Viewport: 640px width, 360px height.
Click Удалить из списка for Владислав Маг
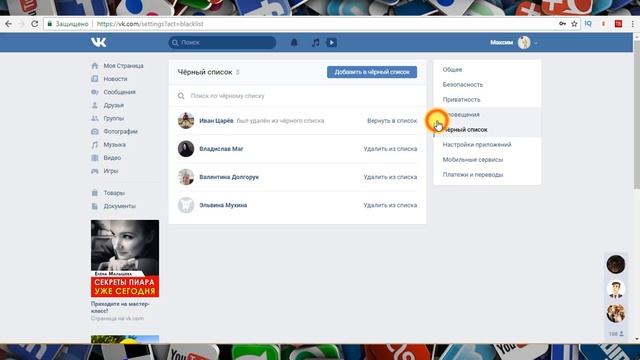pyautogui.click(x=390, y=149)
